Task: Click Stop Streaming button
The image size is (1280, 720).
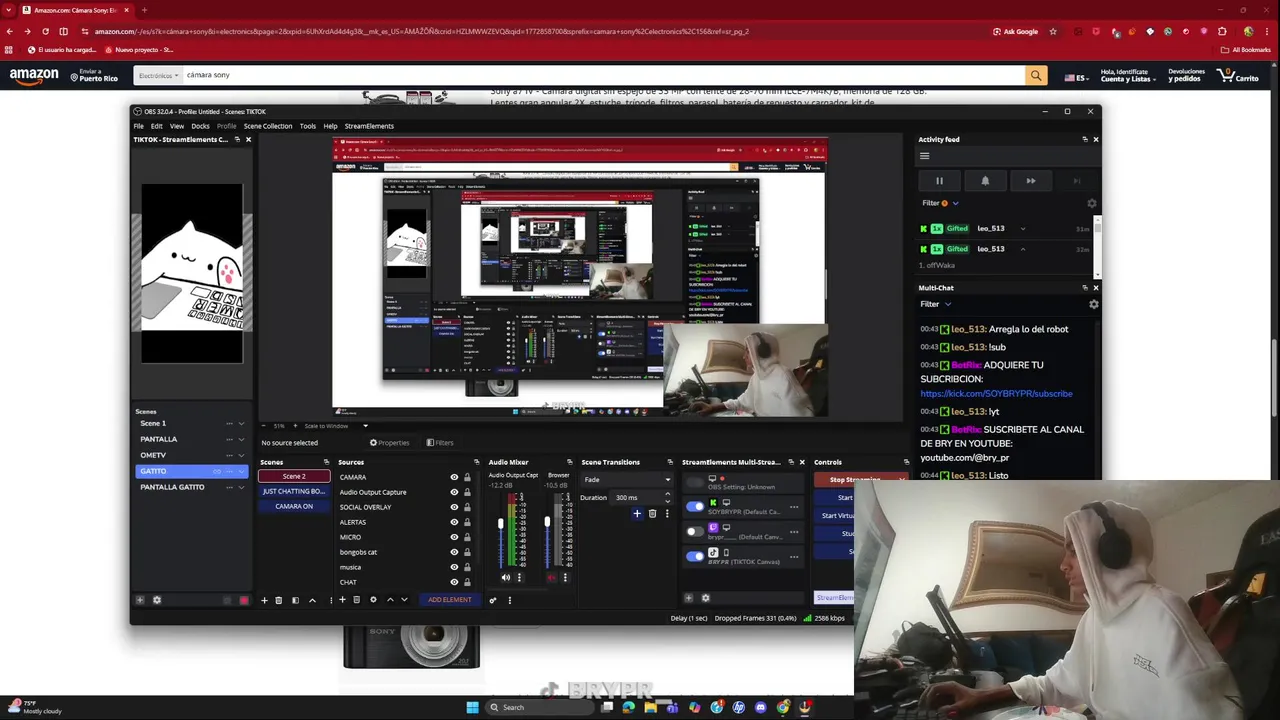Action: click(856, 480)
